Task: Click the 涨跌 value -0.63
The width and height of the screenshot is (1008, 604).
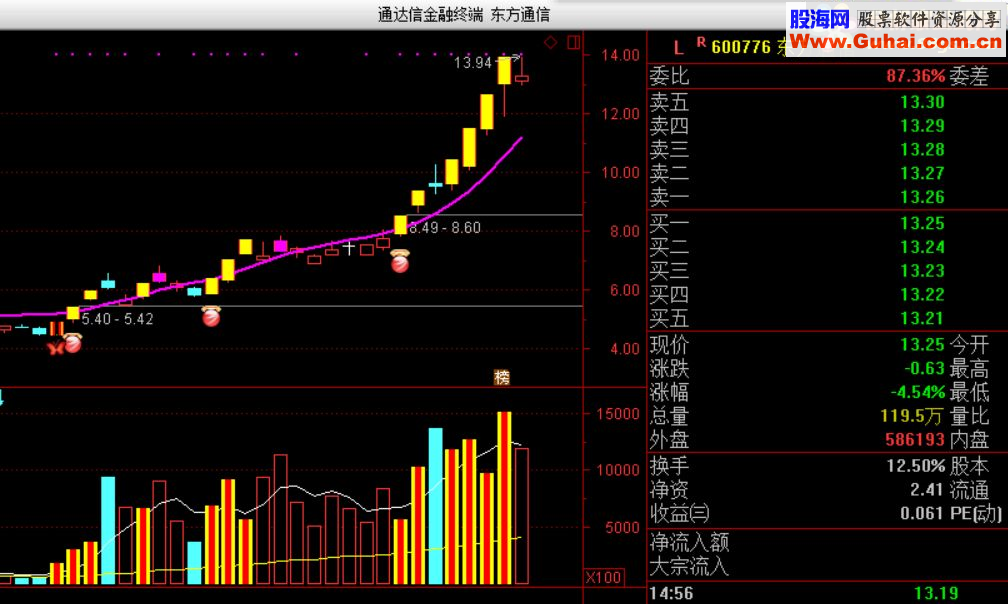Action: coord(924,369)
